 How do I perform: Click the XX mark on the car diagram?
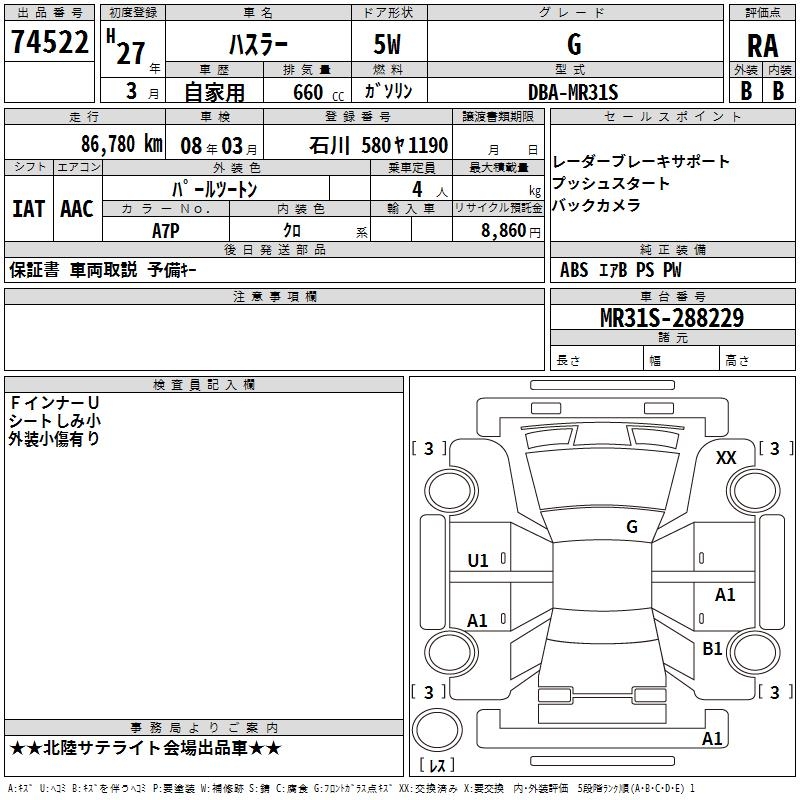pos(726,457)
